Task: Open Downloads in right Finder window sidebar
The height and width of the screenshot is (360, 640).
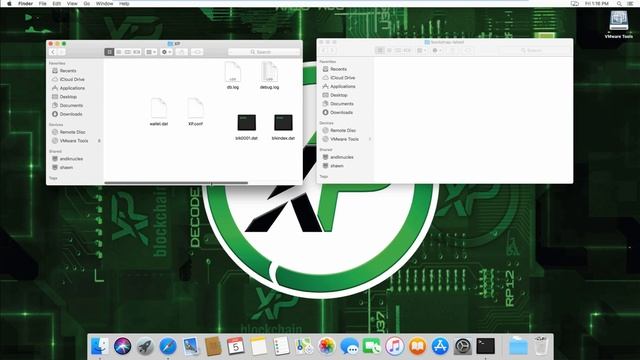Action: click(x=341, y=113)
